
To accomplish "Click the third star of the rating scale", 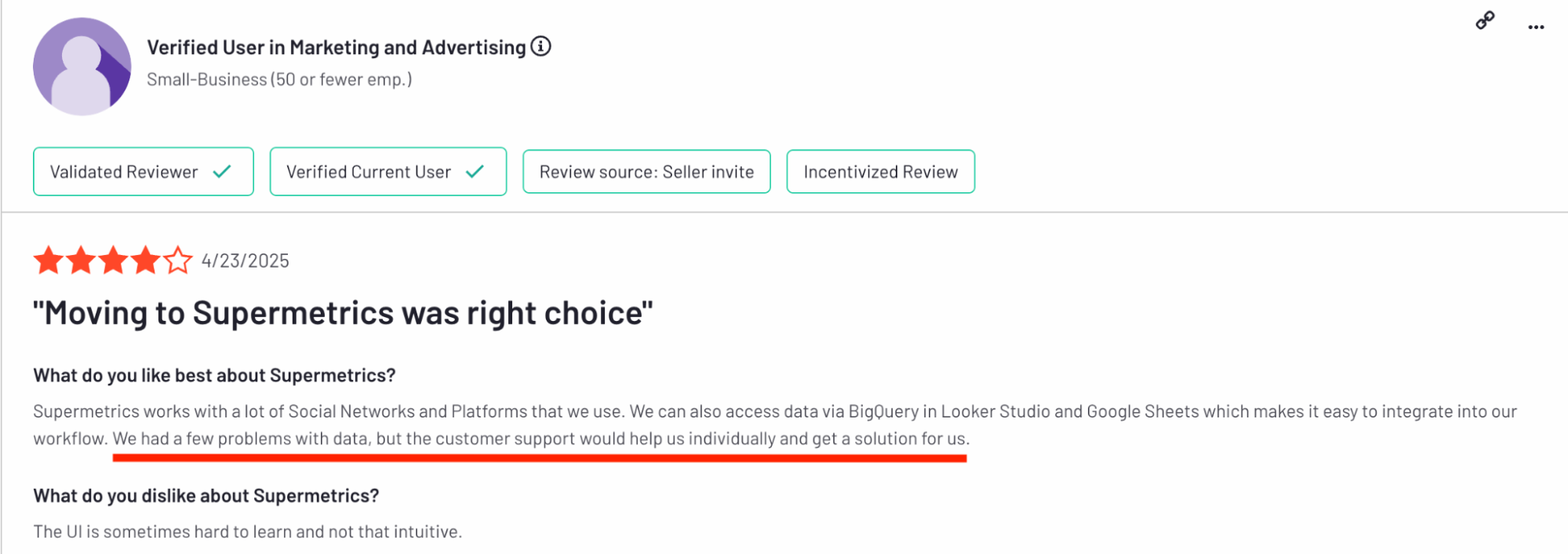I will [x=113, y=260].
